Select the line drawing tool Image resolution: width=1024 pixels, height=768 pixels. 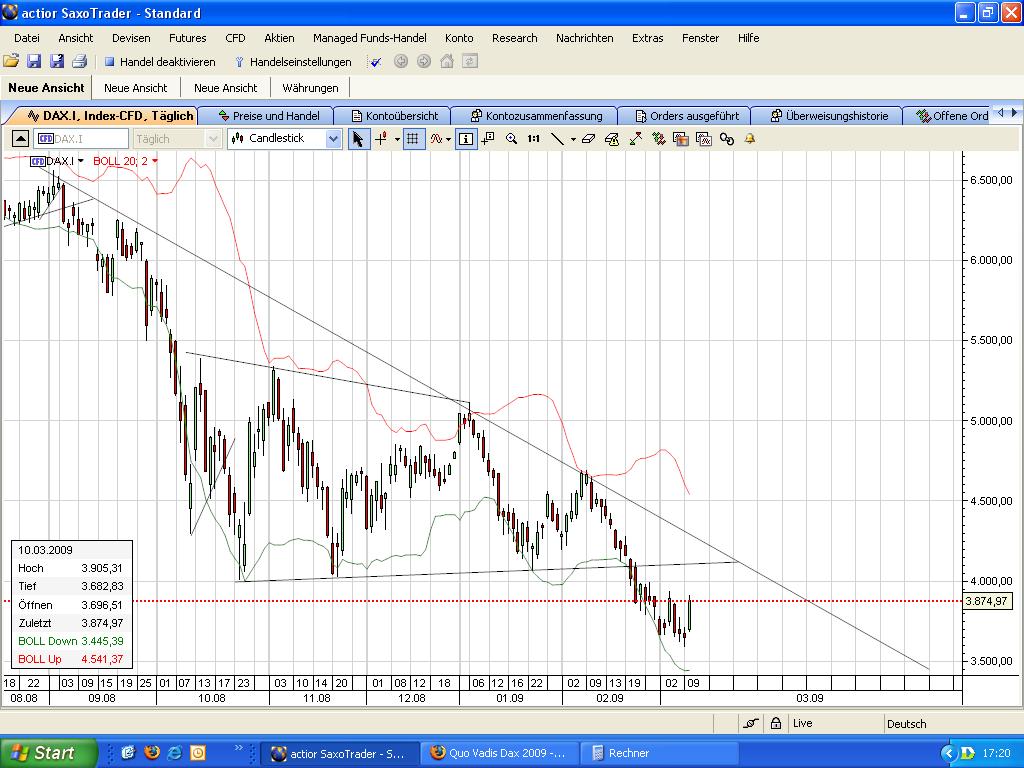557,139
